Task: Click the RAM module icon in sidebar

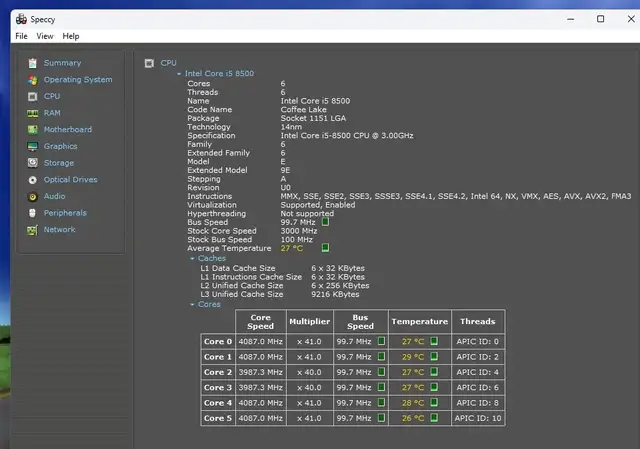Action: coord(33,113)
